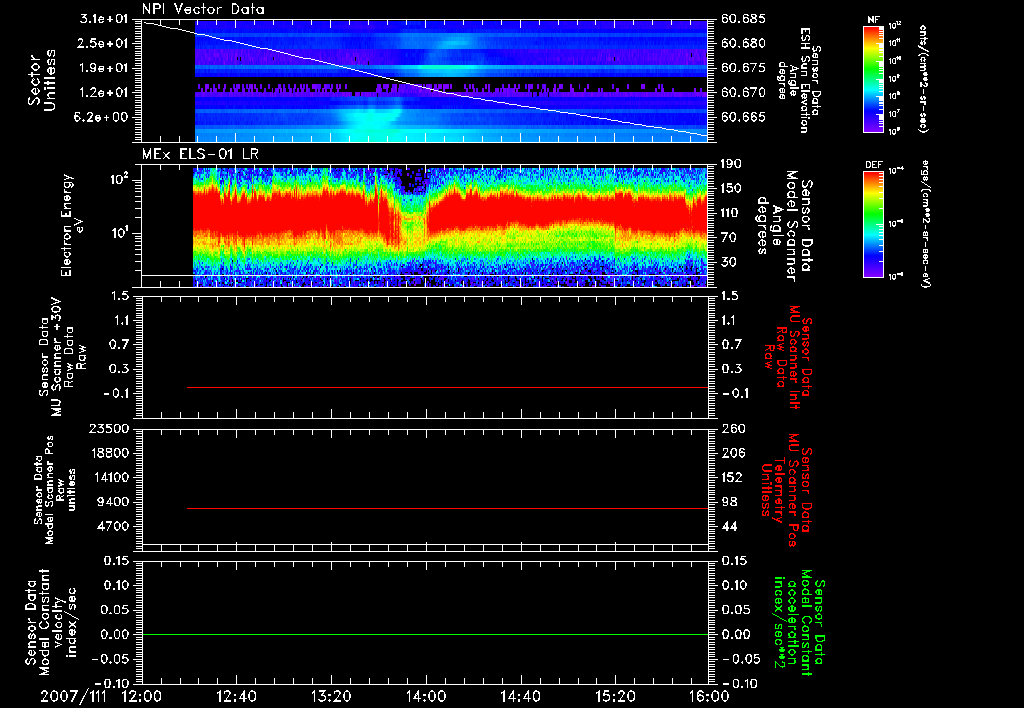Click the '12:40' time tick label
Viewport: 1024px width, 708px height.
tap(236, 696)
